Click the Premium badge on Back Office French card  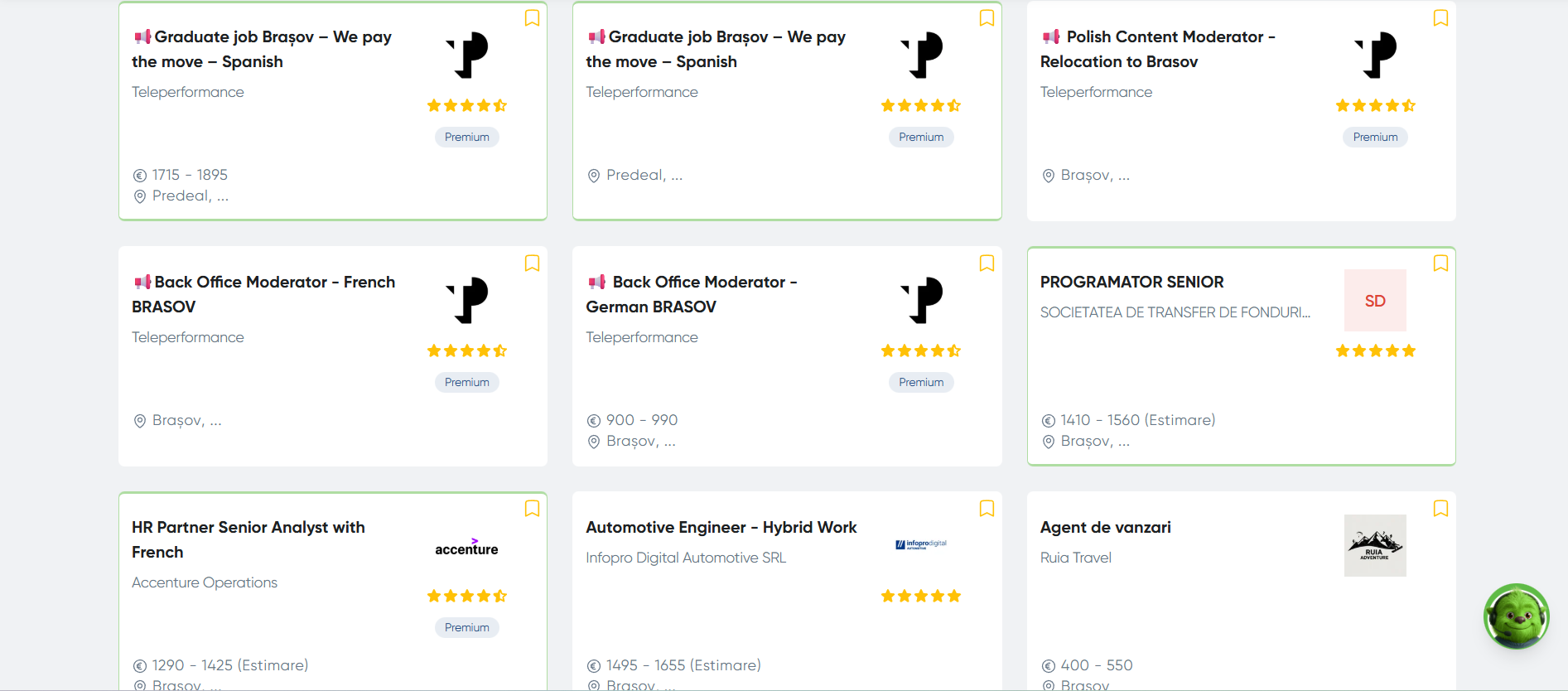tap(467, 382)
